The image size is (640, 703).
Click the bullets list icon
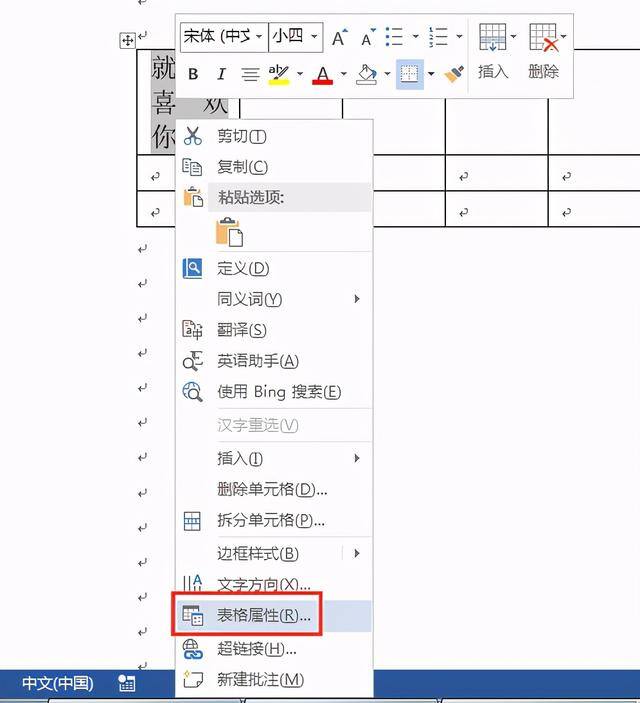point(395,37)
